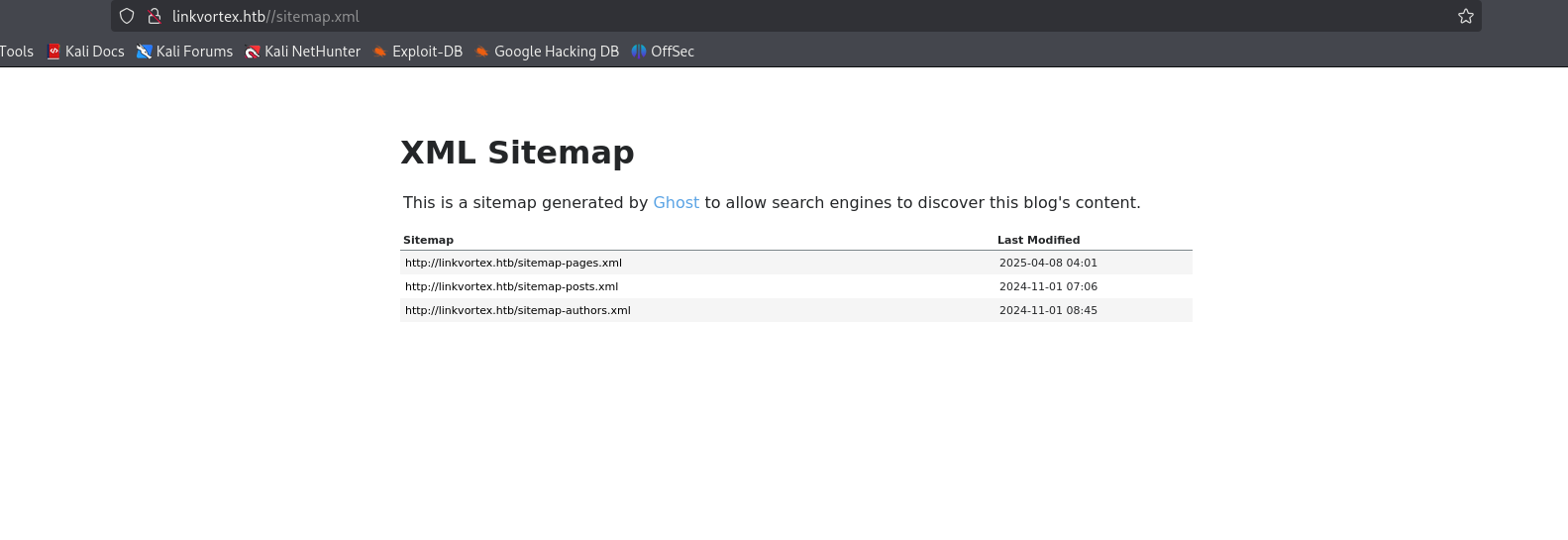Image resolution: width=1568 pixels, height=540 pixels.
Task: Open the Kali Forums bookmark
Action: coord(185,52)
